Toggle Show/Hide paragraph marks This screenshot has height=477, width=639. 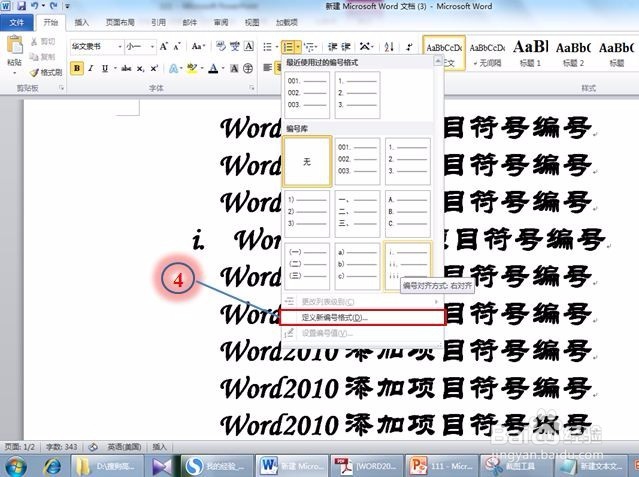[409, 47]
